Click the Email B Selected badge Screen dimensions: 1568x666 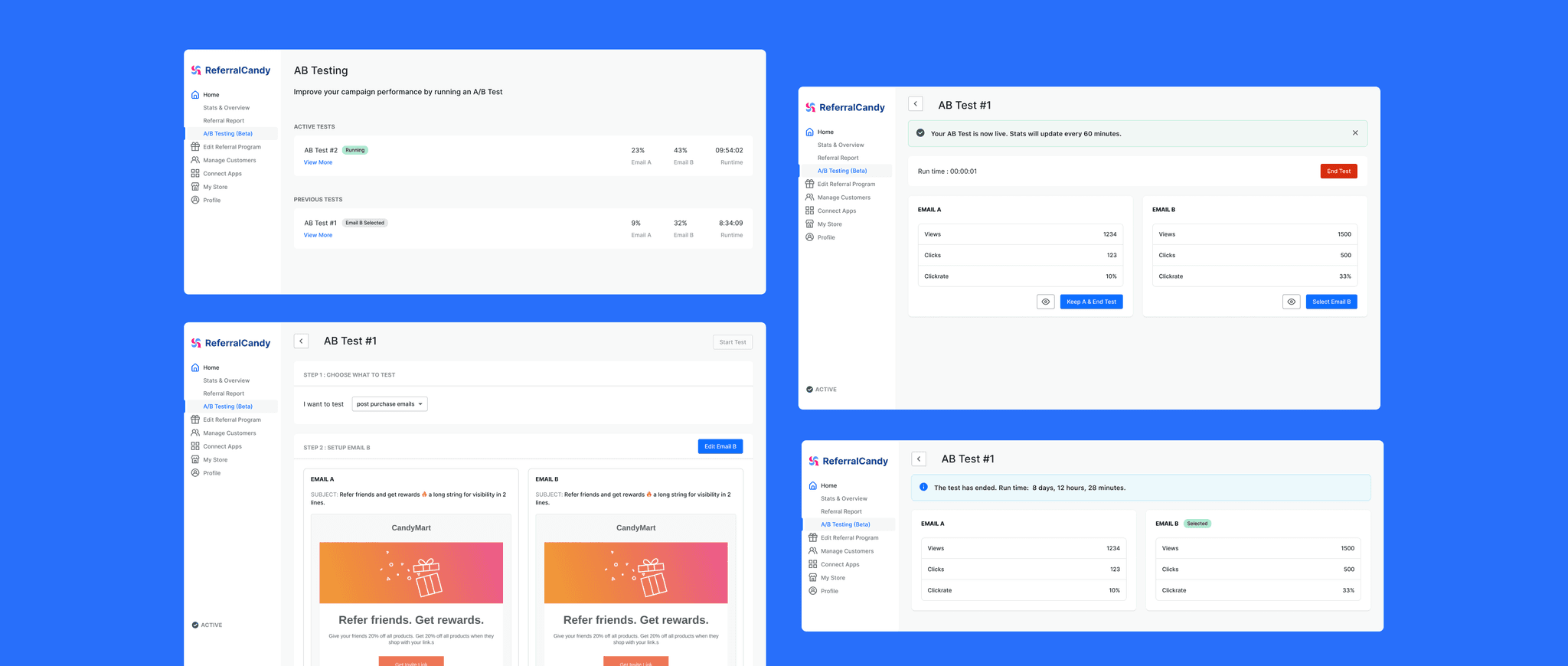coord(365,223)
